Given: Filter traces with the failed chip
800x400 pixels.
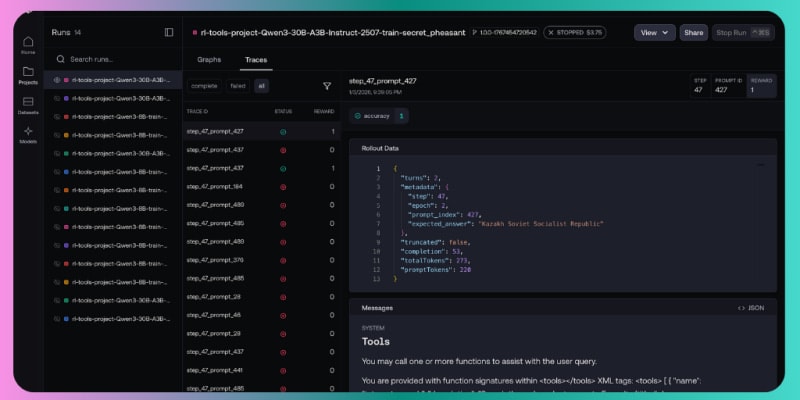Looking at the screenshot, I should [x=238, y=86].
